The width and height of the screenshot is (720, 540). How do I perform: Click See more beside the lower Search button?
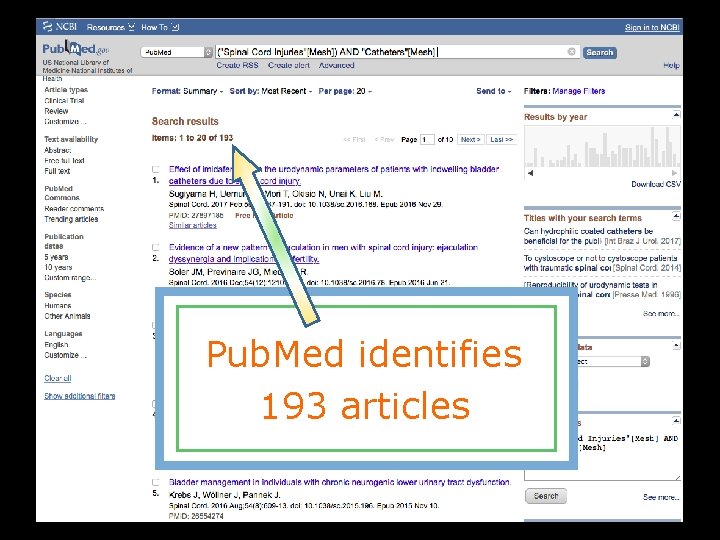click(x=661, y=497)
